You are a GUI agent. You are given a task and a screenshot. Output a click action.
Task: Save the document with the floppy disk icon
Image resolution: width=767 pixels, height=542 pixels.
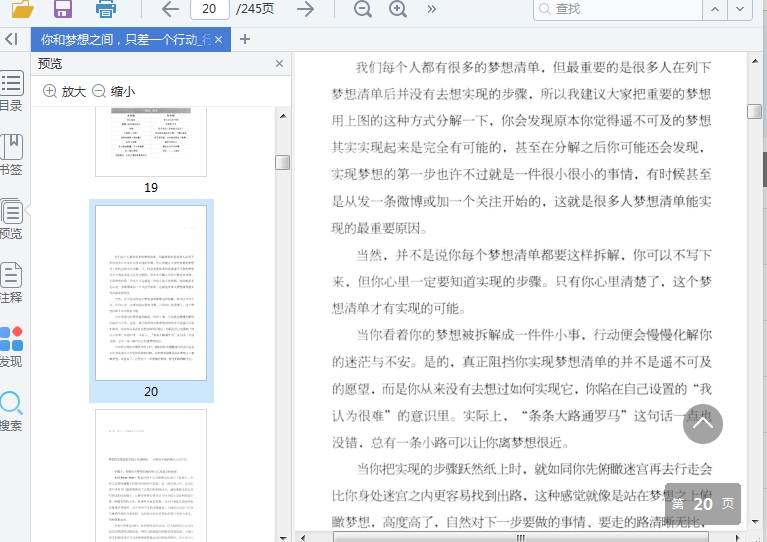63,8
